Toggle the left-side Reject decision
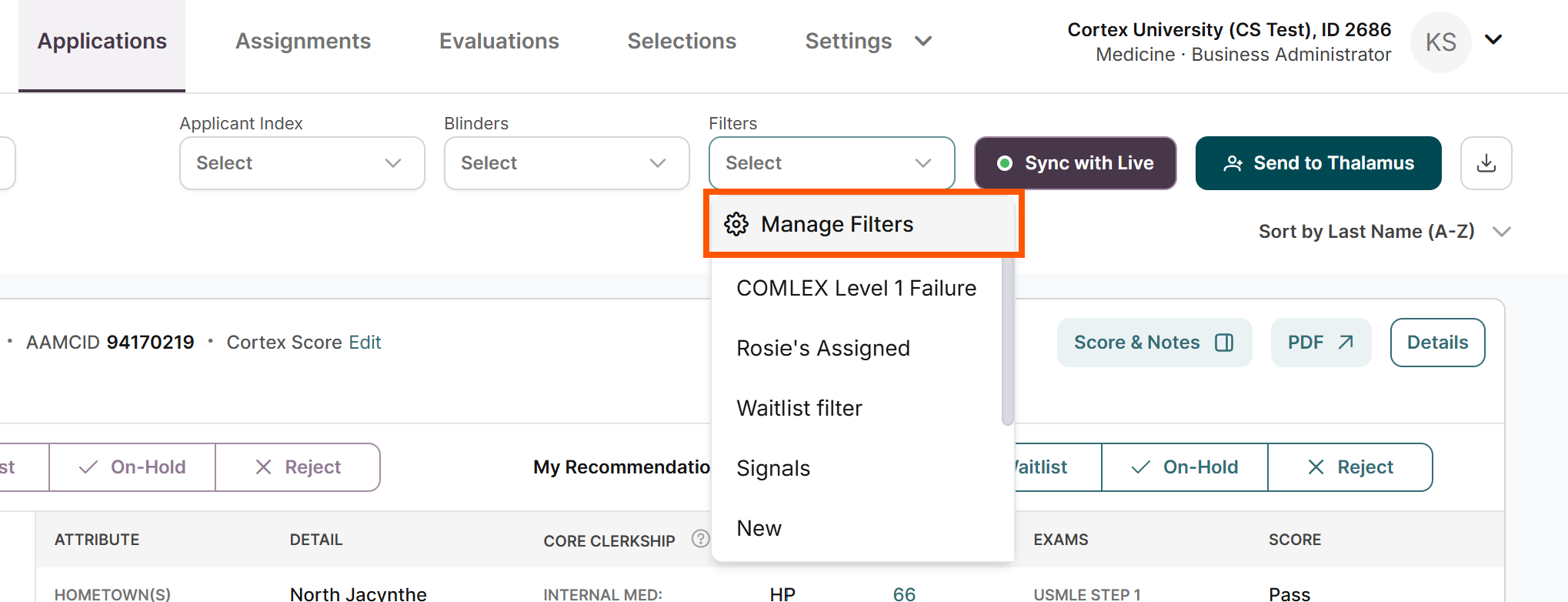This screenshot has width=1568, height=602. (x=298, y=467)
